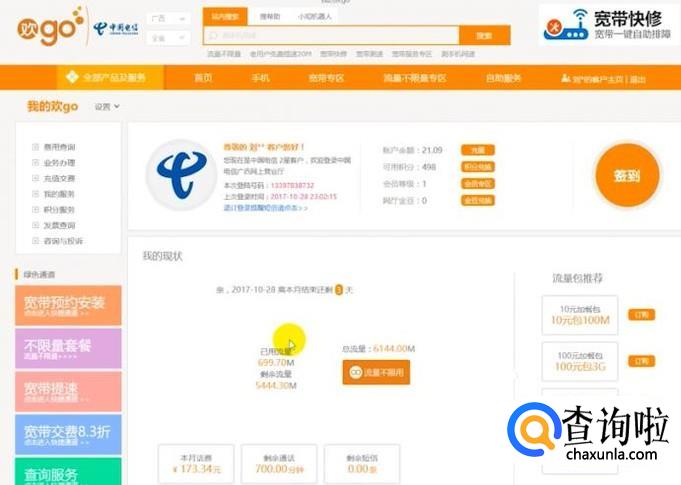This screenshot has width=681, height=485.
Task: Select the 100元包3G data package card
Action: pos(580,362)
